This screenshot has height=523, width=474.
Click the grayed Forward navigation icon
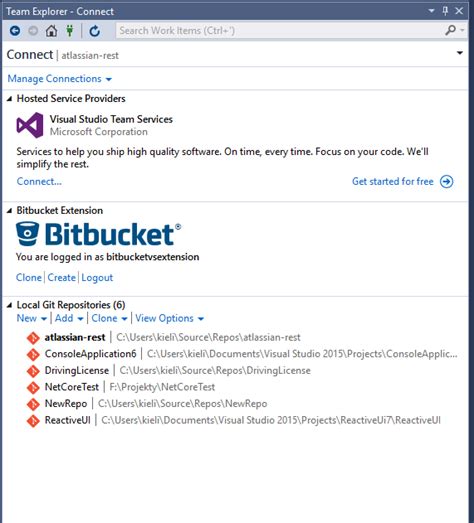click(x=33, y=31)
